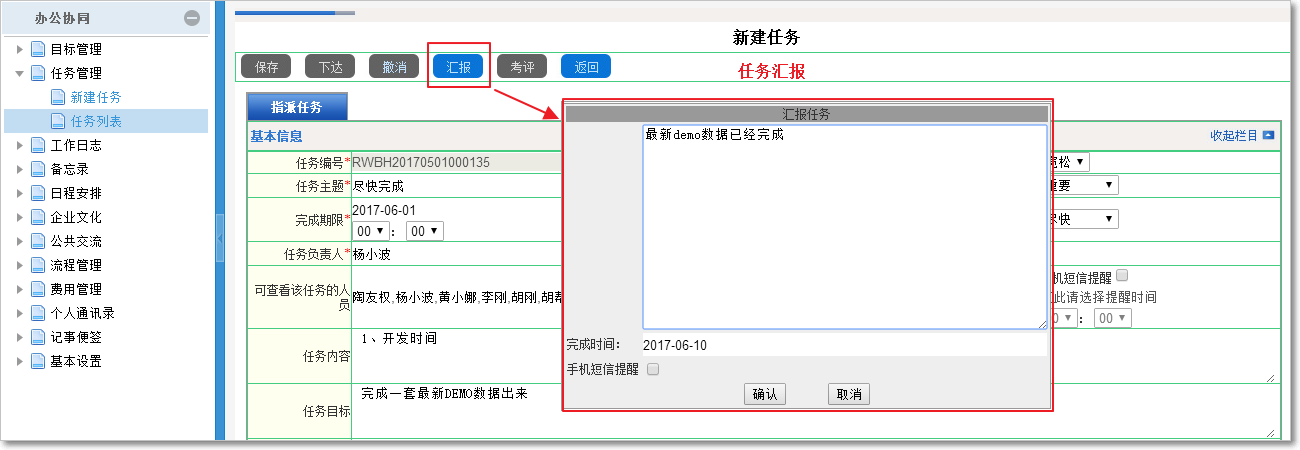Expand the 企业文化 tree node arrow
This screenshot has height=450, width=1300.
pos(19,217)
